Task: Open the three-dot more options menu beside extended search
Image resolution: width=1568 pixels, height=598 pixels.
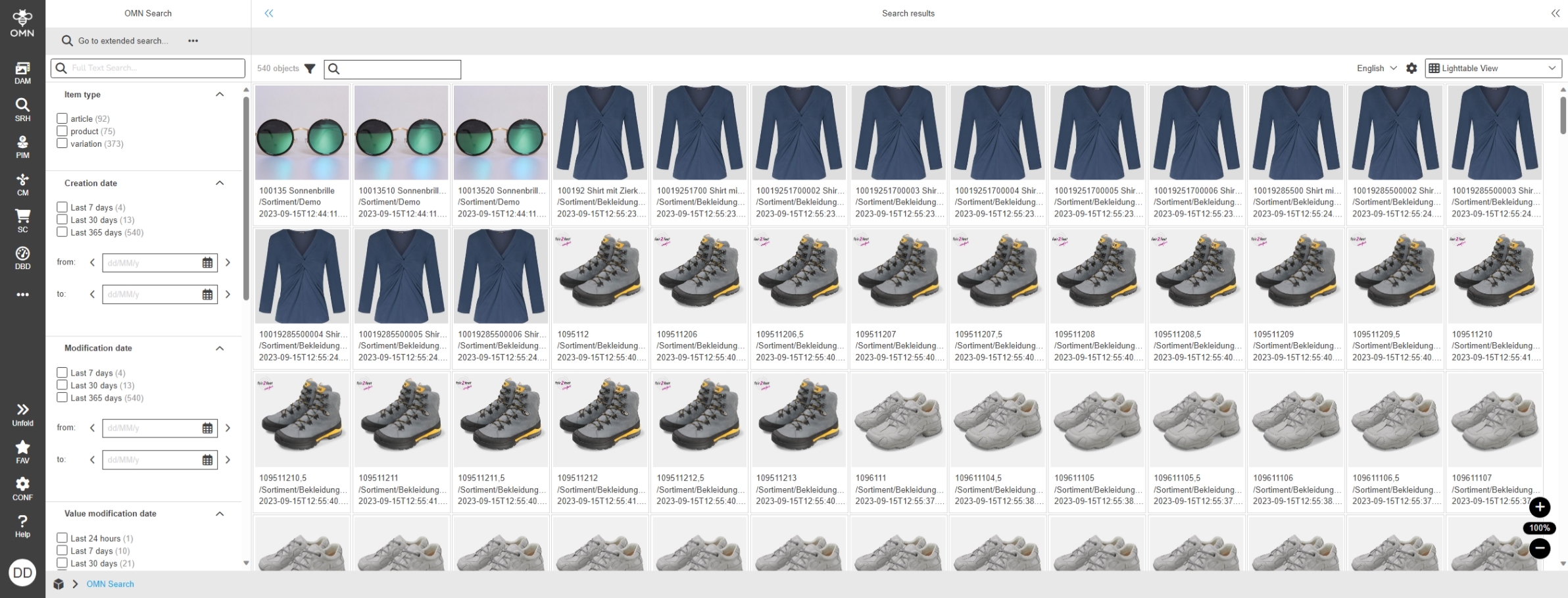Action: 193,41
